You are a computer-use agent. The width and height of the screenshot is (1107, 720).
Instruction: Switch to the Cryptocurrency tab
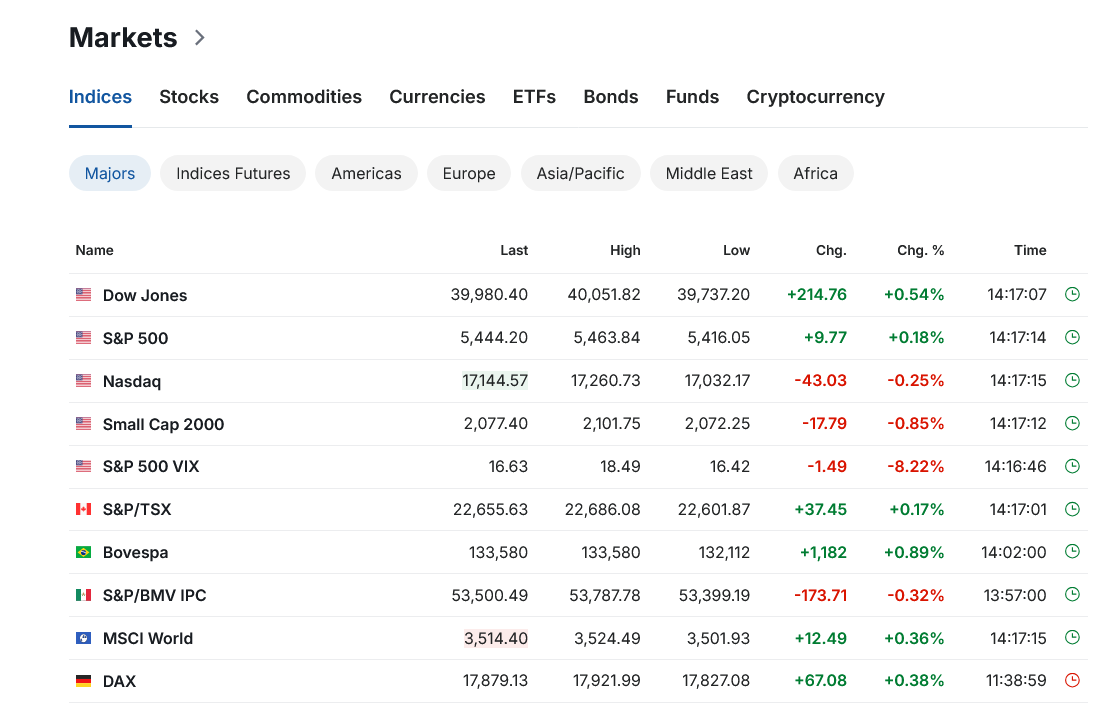815,97
